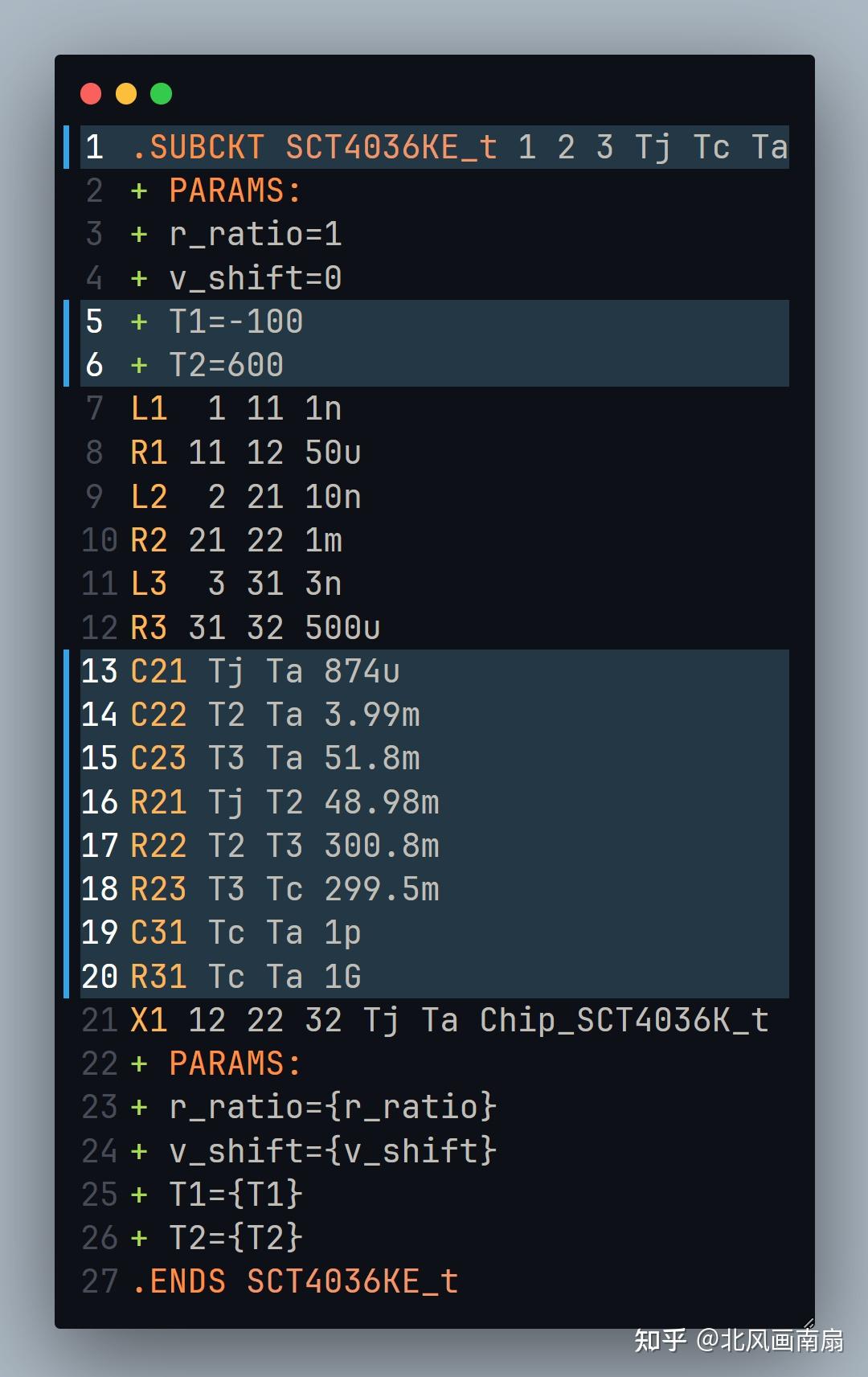Click the green maximize window dot

pos(162,94)
